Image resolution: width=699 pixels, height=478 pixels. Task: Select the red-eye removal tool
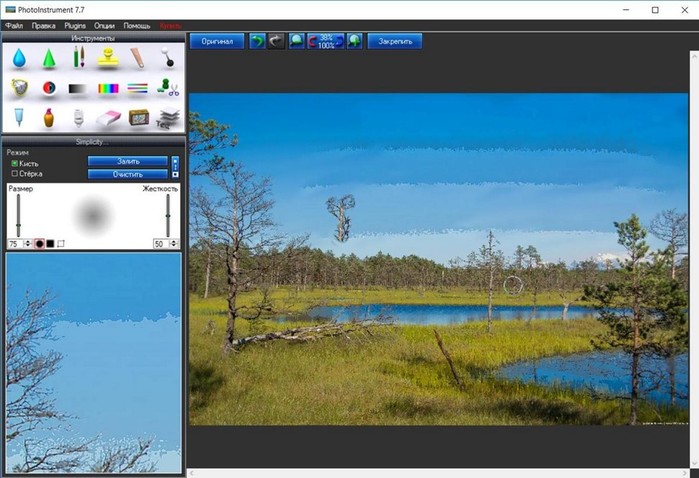click(49, 88)
